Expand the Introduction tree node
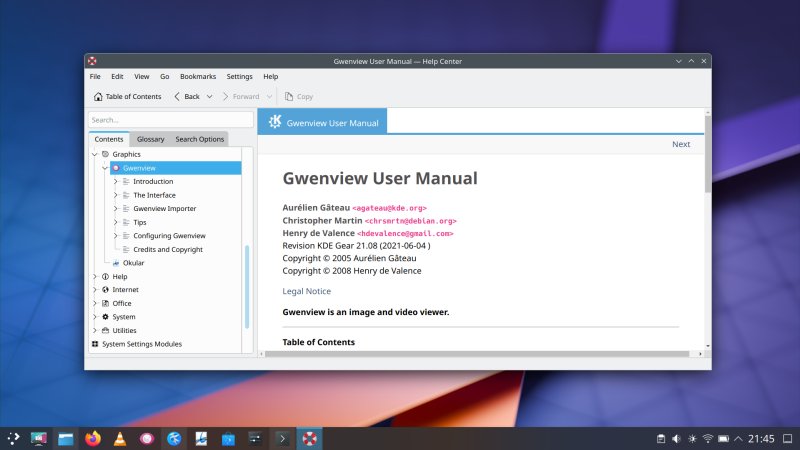The width and height of the screenshot is (800, 450). 116,182
